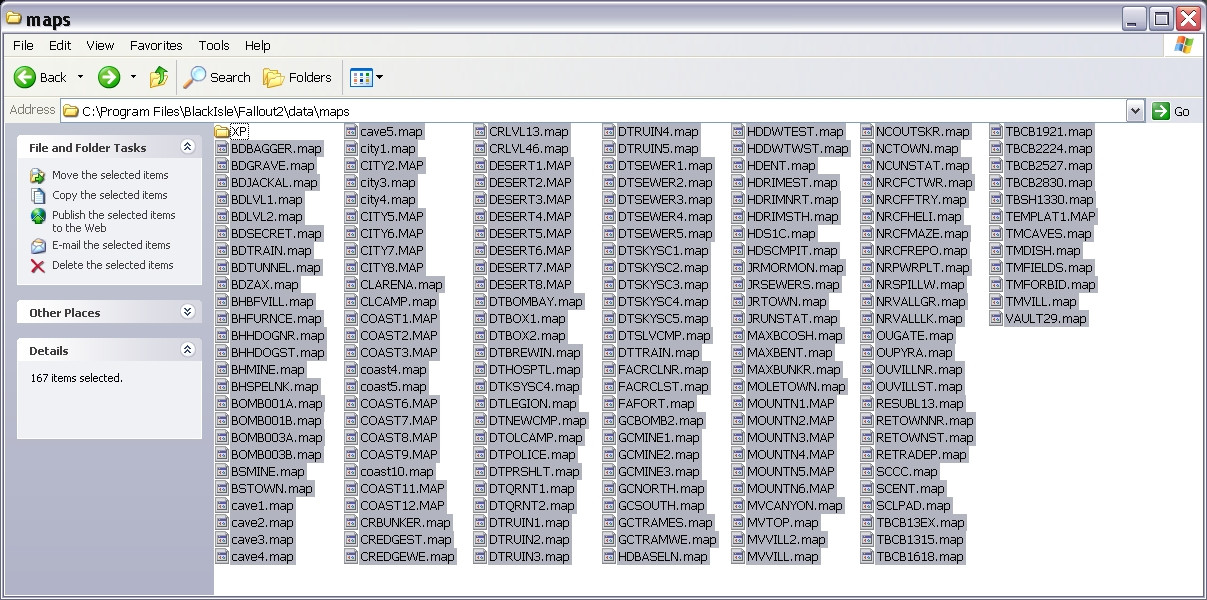This screenshot has height=600, width=1207.
Task: Click Copy the selected items
Action: 110,195
